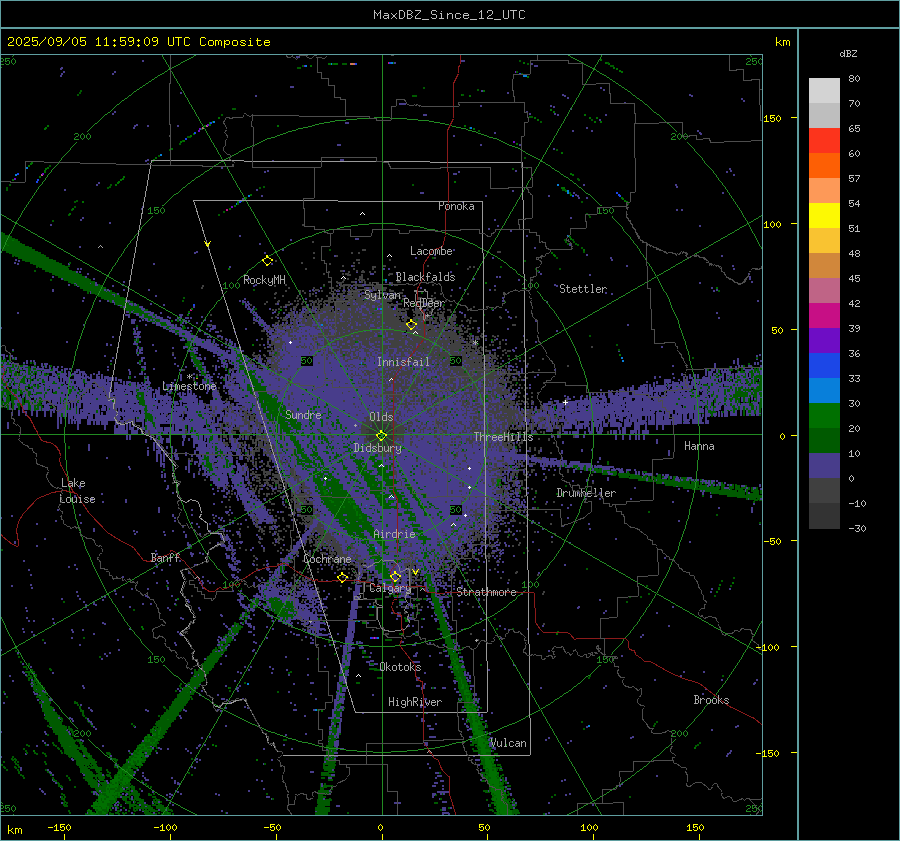The width and height of the screenshot is (900, 841).
Task: Click the Cochrane city label
Action: 327,559
